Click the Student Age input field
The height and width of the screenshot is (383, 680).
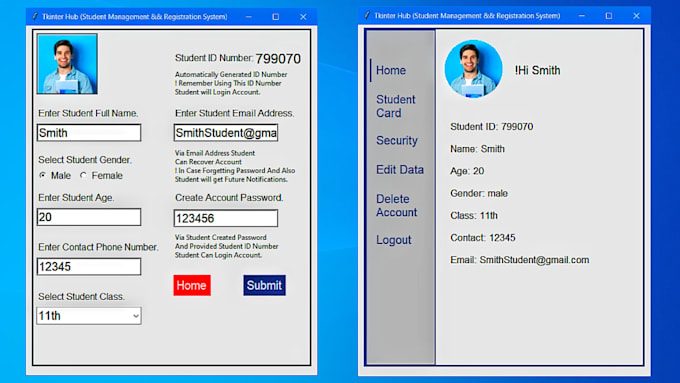pyautogui.click(x=89, y=217)
